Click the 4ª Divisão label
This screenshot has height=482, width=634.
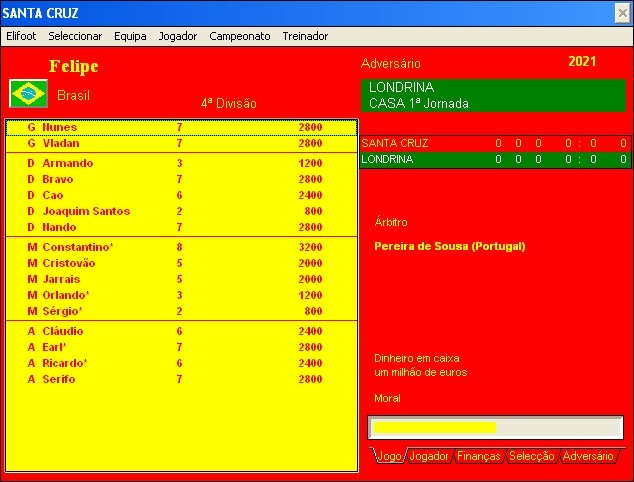(x=228, y=104)
